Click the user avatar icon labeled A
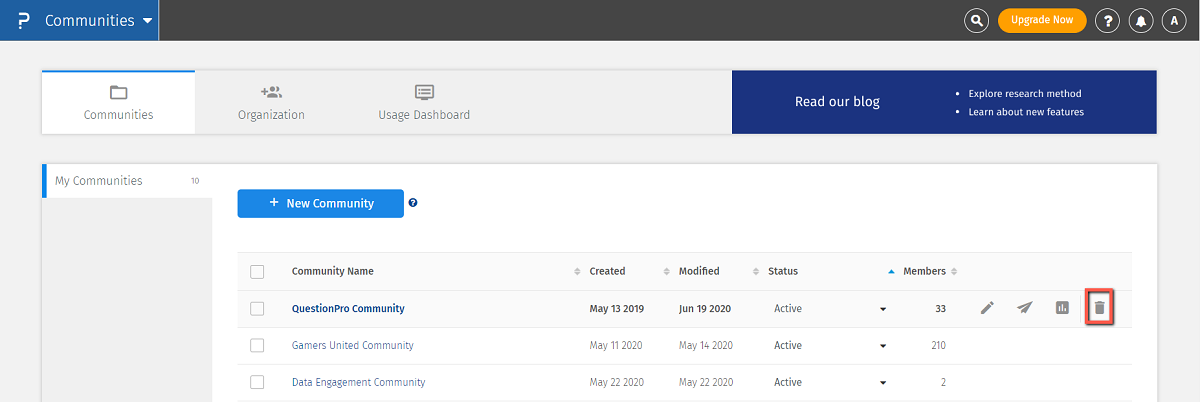Image resolution: width=1200 pixels, height=402 pixels. coord(1174,20)
